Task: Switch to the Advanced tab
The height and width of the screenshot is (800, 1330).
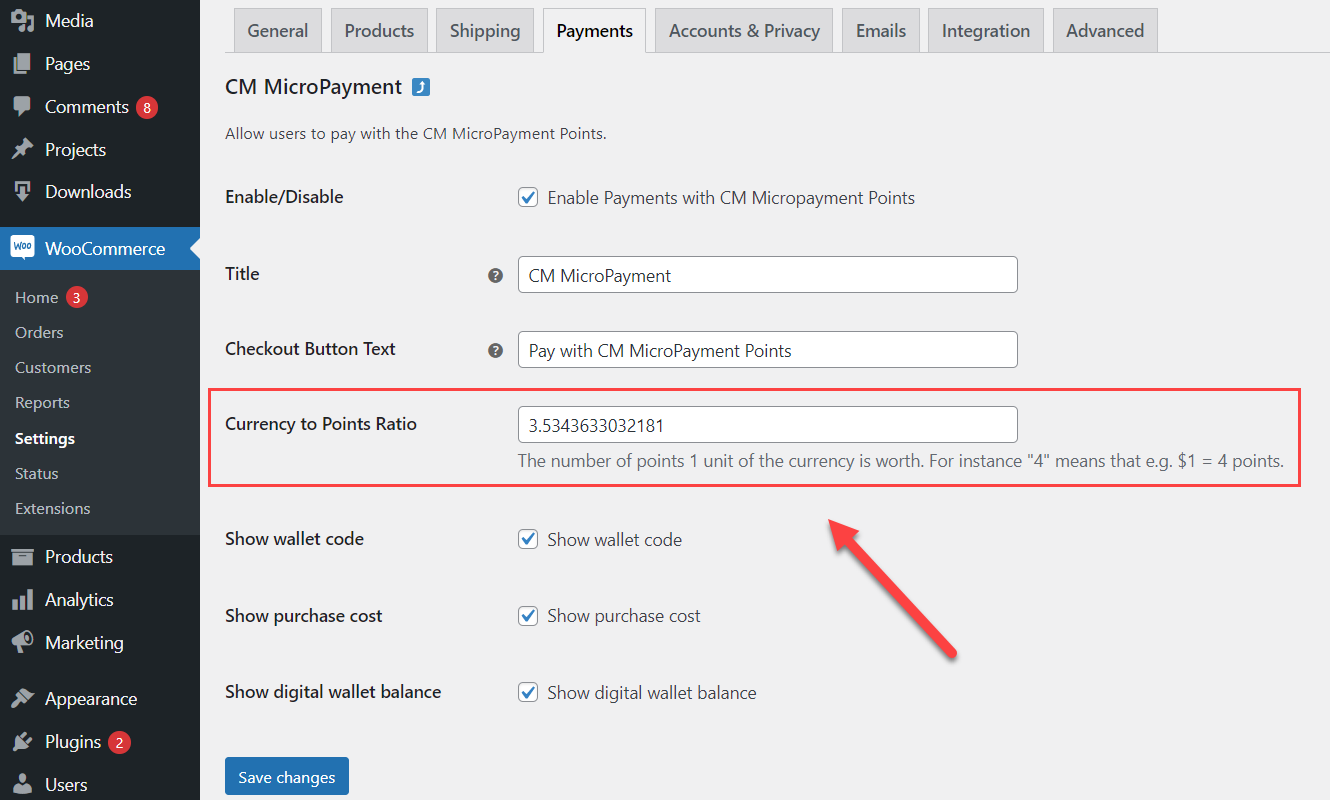Action: coord(1105,31)
